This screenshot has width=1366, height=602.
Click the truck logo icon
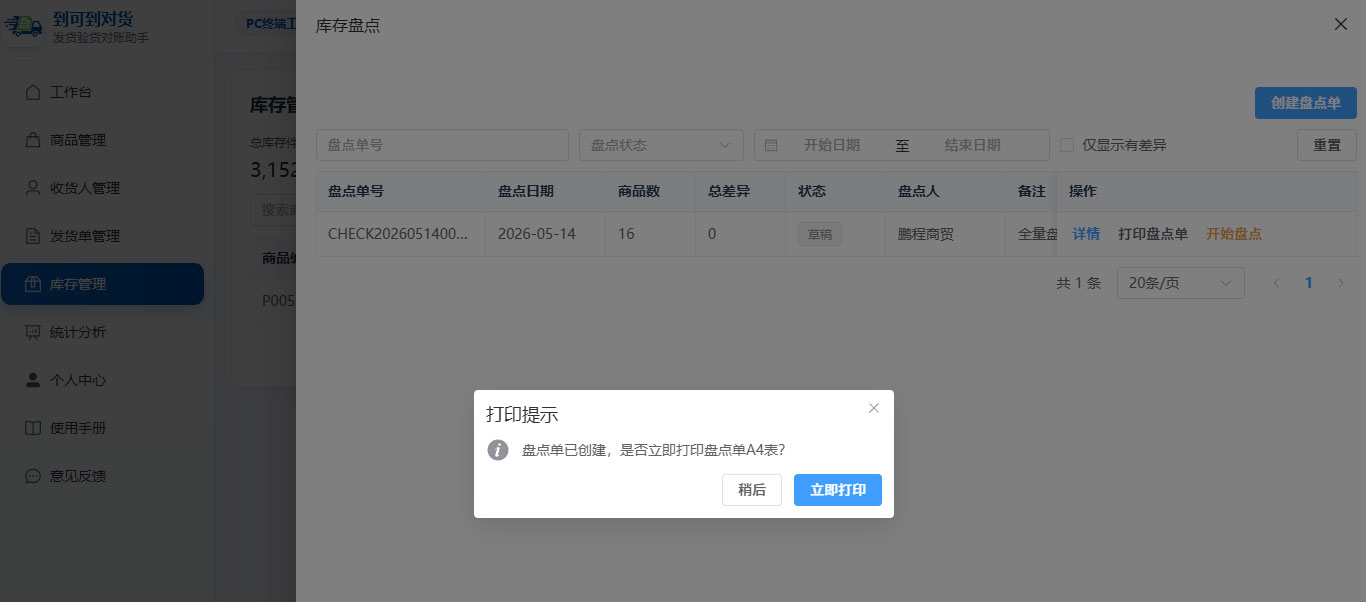(24, 26)
